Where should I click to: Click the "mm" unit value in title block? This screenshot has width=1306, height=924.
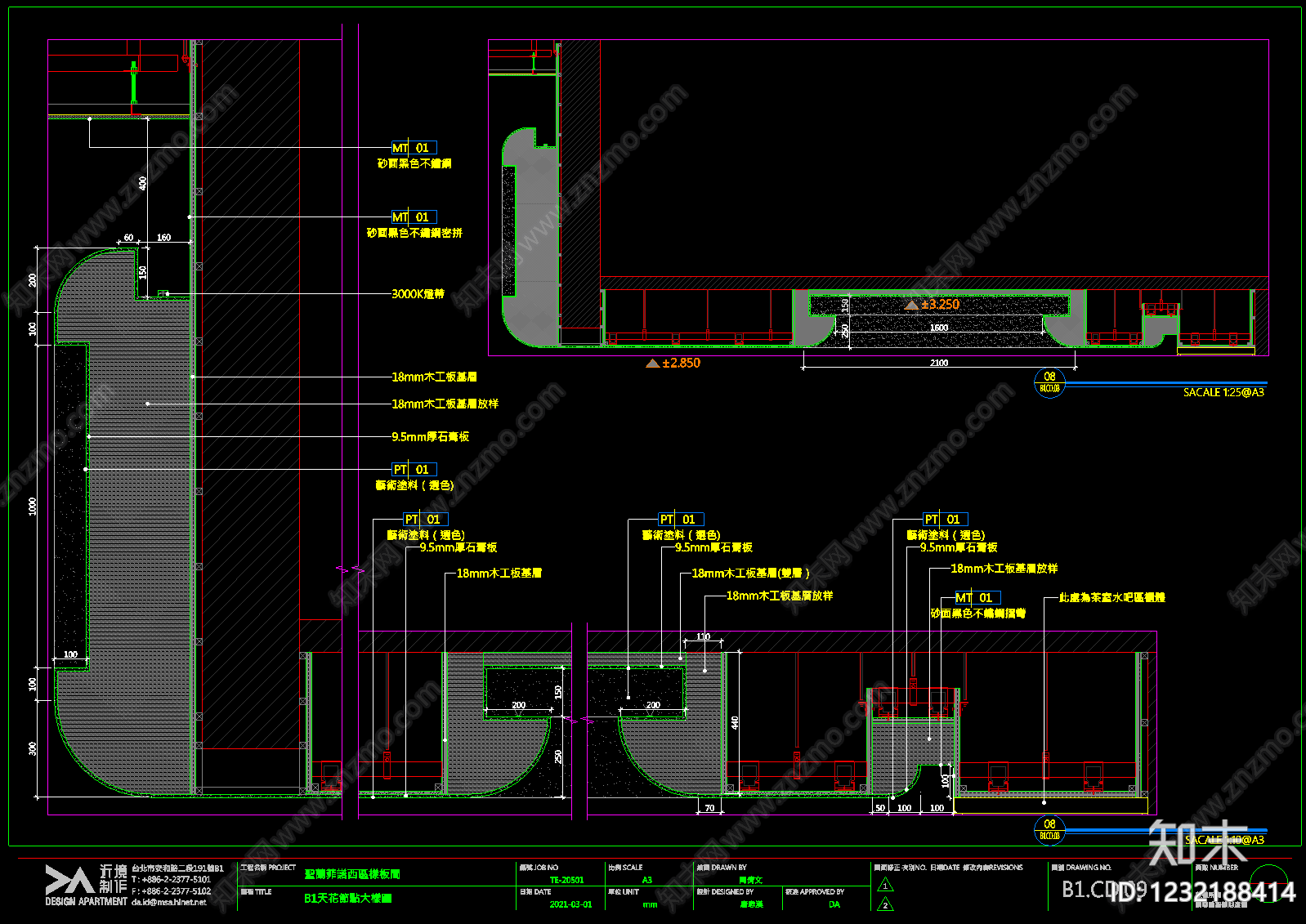(650, 904)
